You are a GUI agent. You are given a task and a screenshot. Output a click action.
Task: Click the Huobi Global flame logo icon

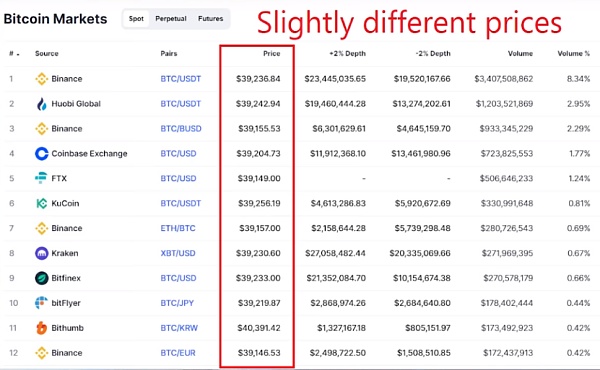pyautogui.click(x=41, y=104)
